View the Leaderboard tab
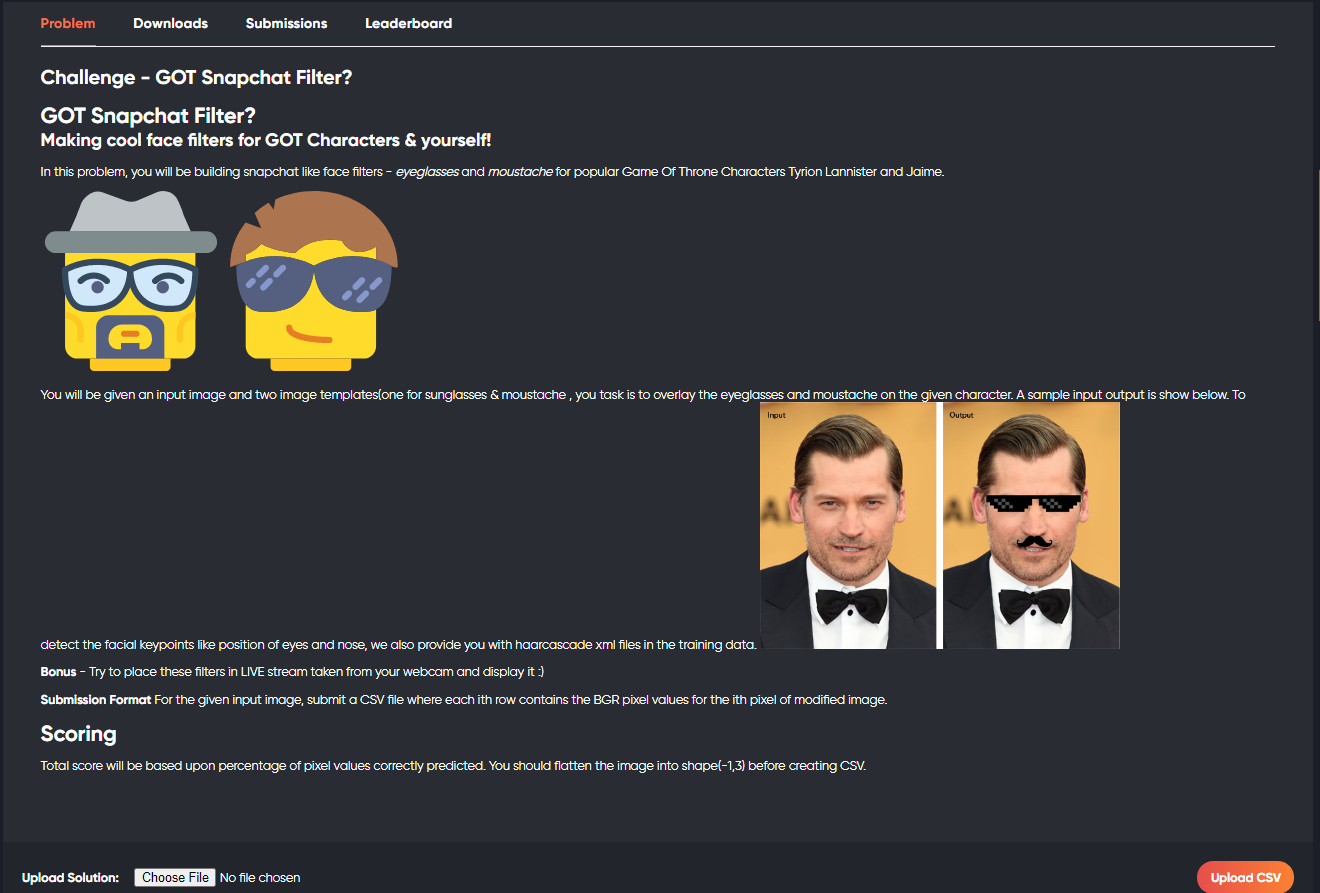The image size is (1320, 893). tap(408, 23)
